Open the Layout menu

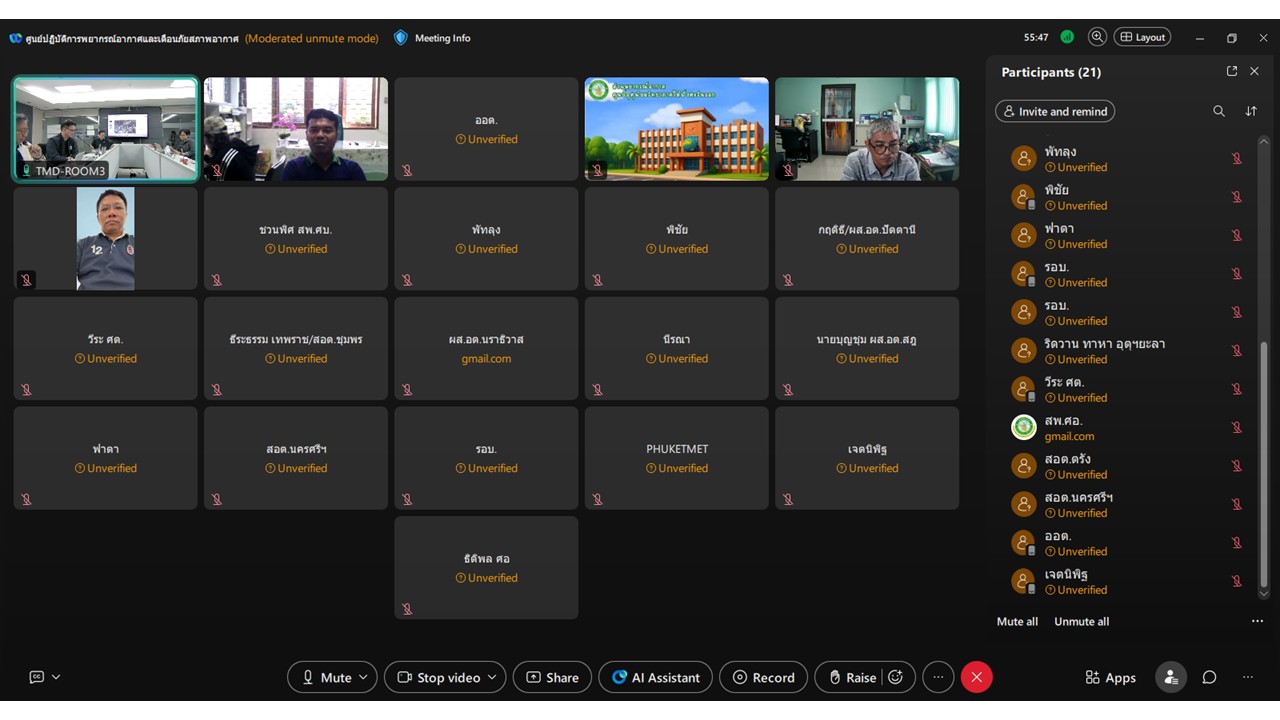coord(1142,37)
